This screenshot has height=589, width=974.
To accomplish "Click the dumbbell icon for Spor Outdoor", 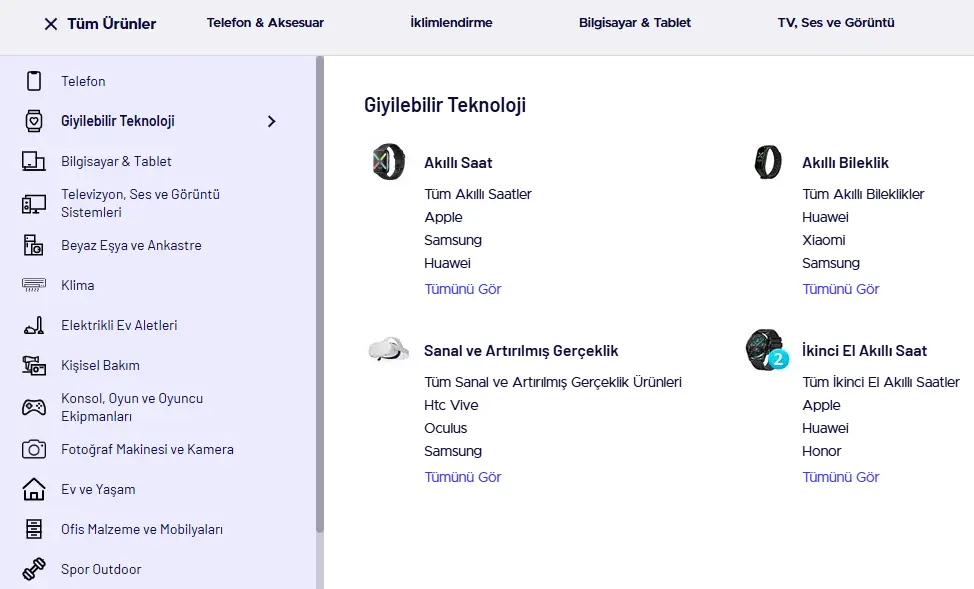I will pyautogui.click(x=34, y=569).
